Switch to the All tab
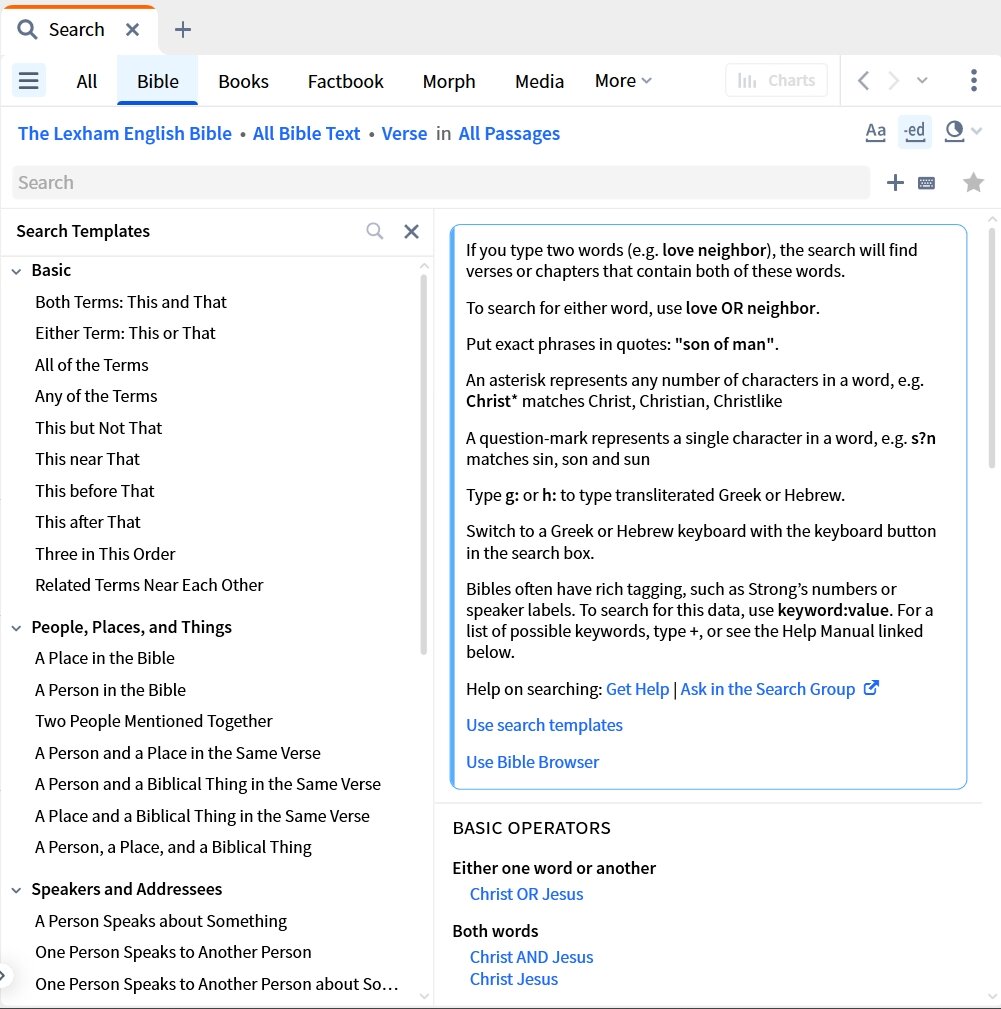The image size is (1001, 1009). [x=86, y=81]
